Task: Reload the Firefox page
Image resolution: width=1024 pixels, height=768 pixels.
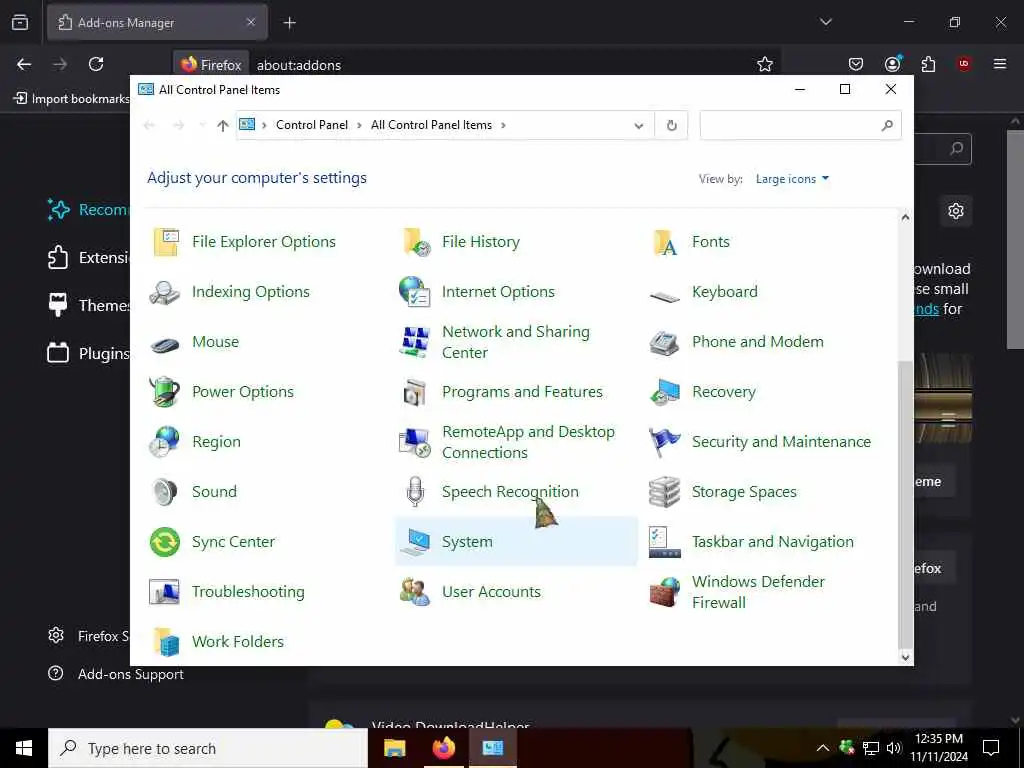Action: 96,64
